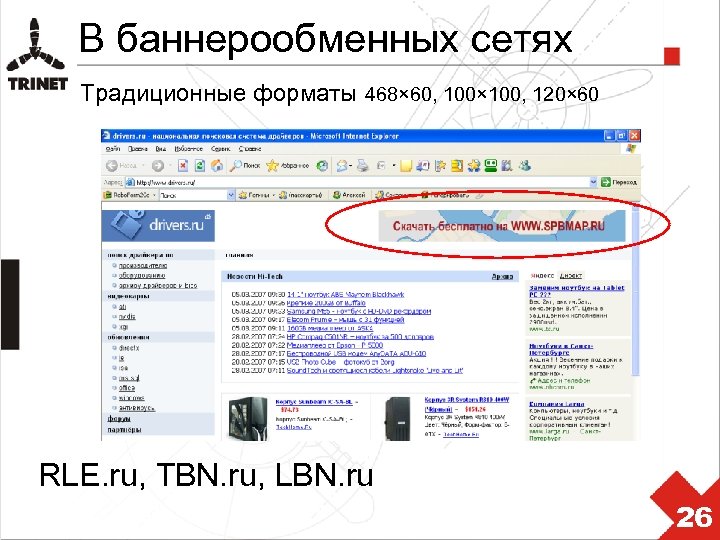The image size is (720, 540).
Task: Click the Print printer icon
Action: click(x=363, y=165)
